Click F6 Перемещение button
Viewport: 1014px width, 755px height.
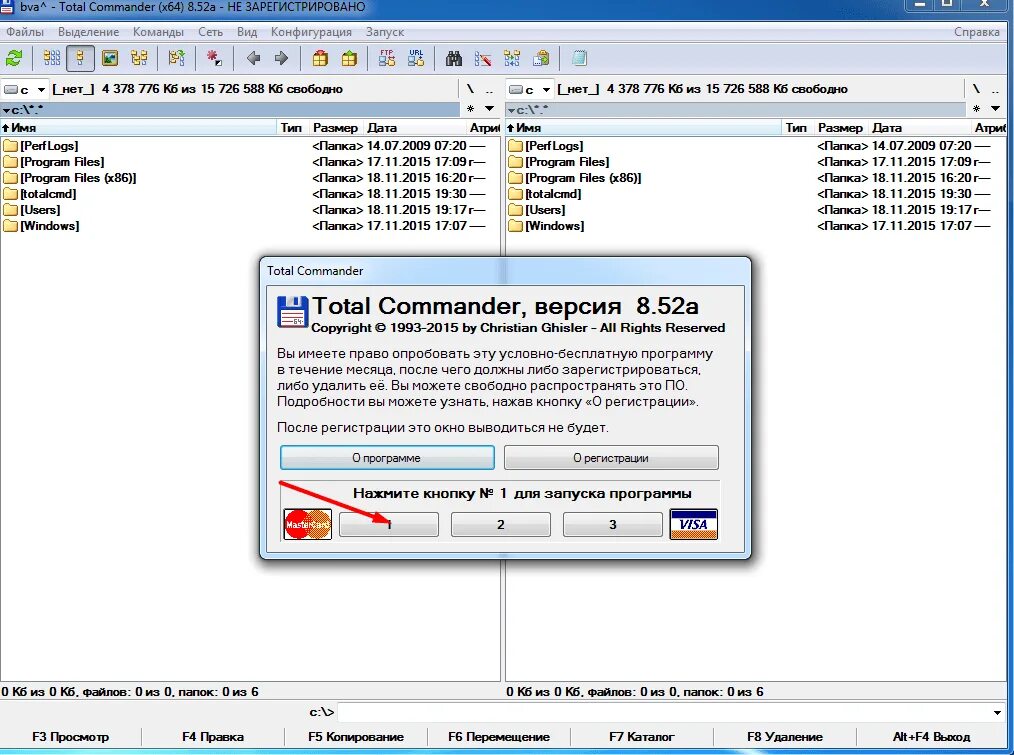point(499,737)
